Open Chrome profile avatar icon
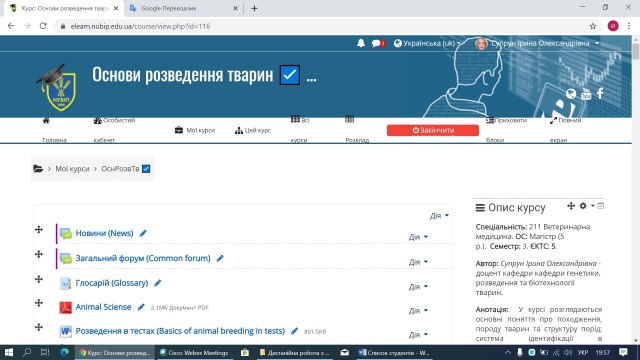Screen dimensions: 640x360 [613, 26]
